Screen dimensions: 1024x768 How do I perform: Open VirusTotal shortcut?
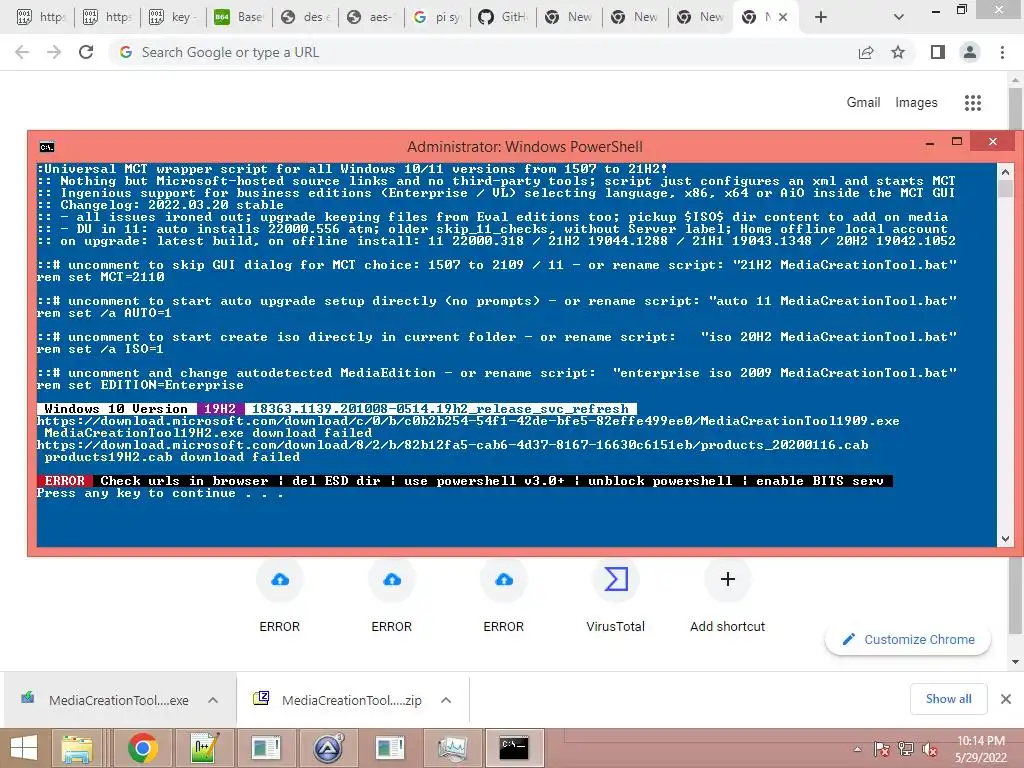[615, 596]
